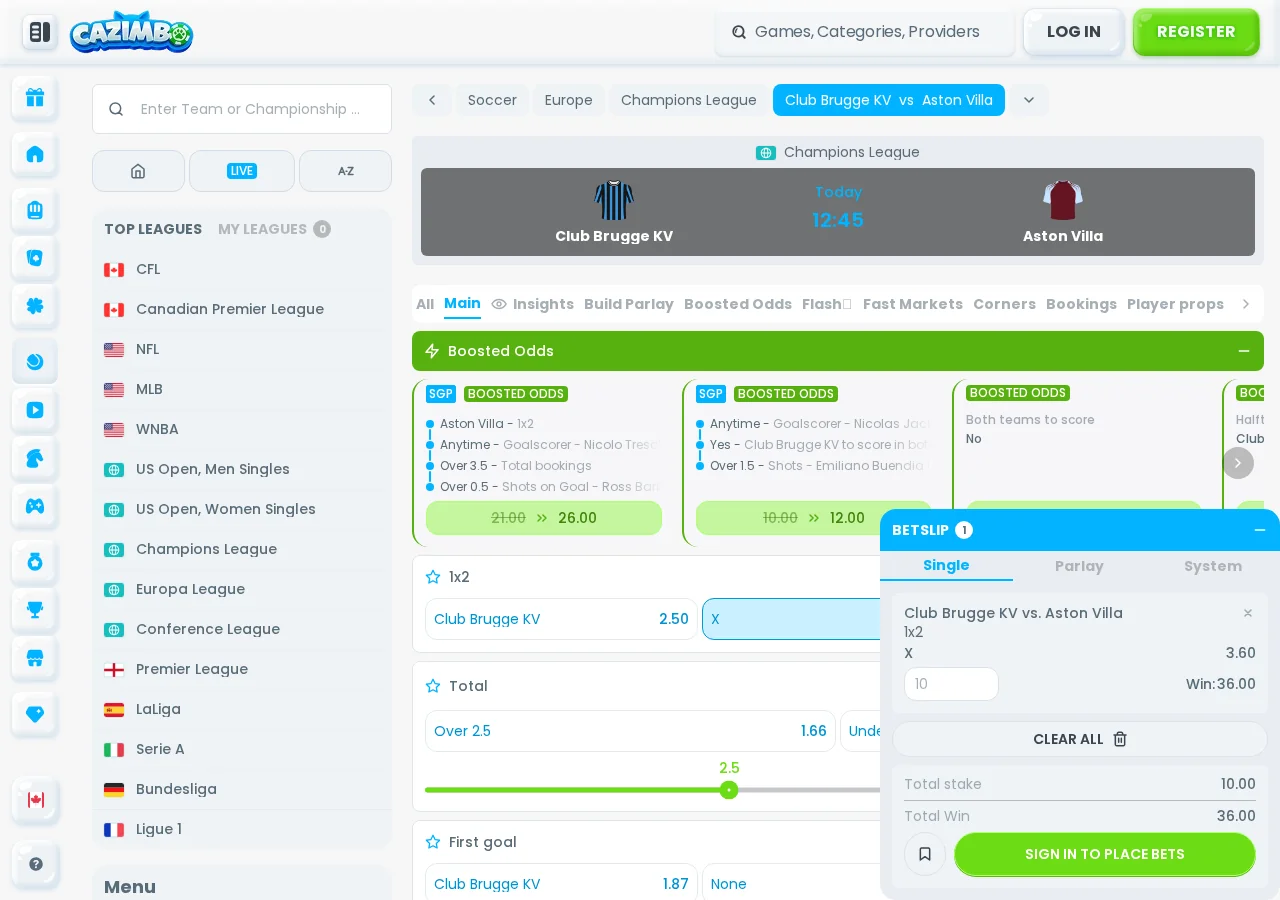This screenshot has height=900, width=1280.
Task: Click the stake amount field in betslip
Action: coord(951,684)
